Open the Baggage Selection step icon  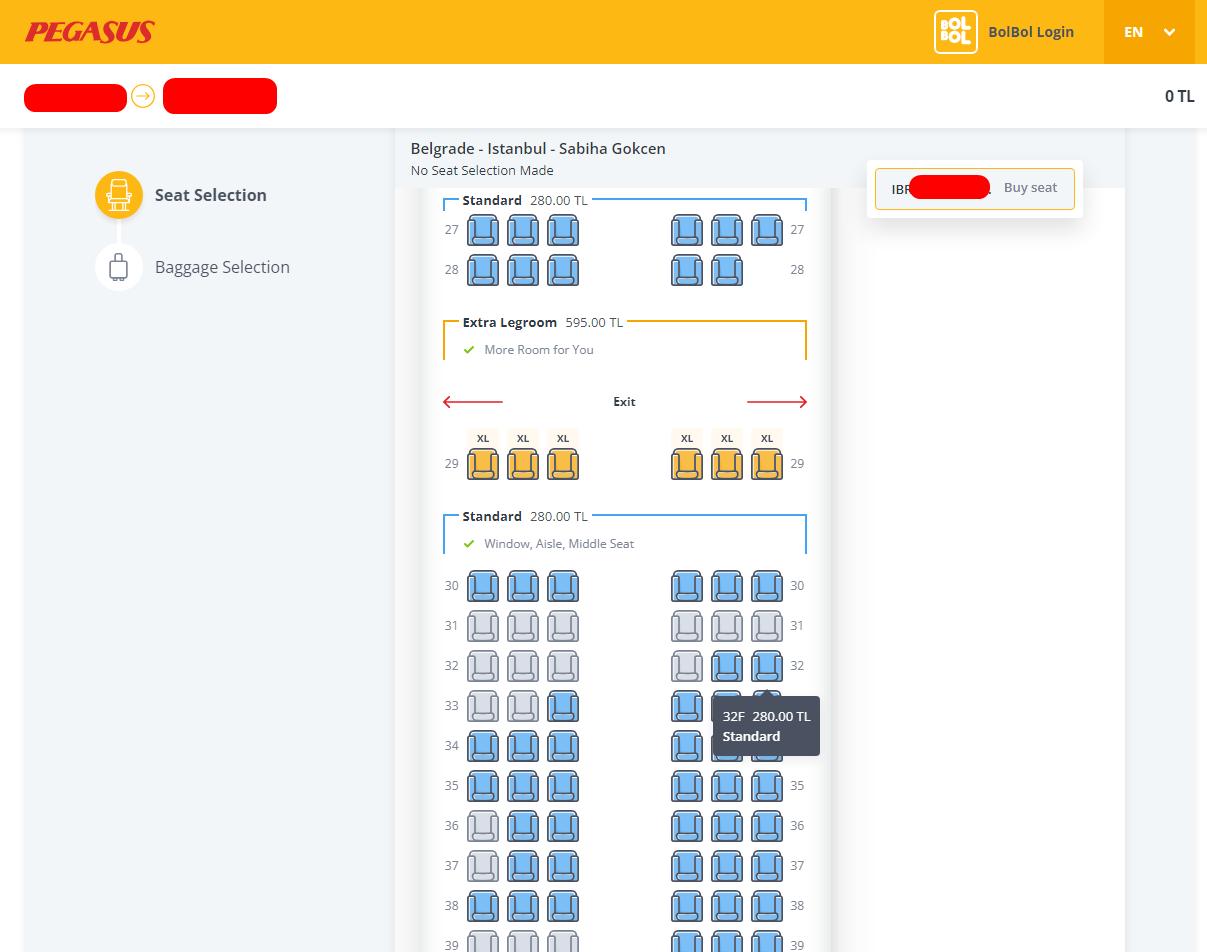119,267
